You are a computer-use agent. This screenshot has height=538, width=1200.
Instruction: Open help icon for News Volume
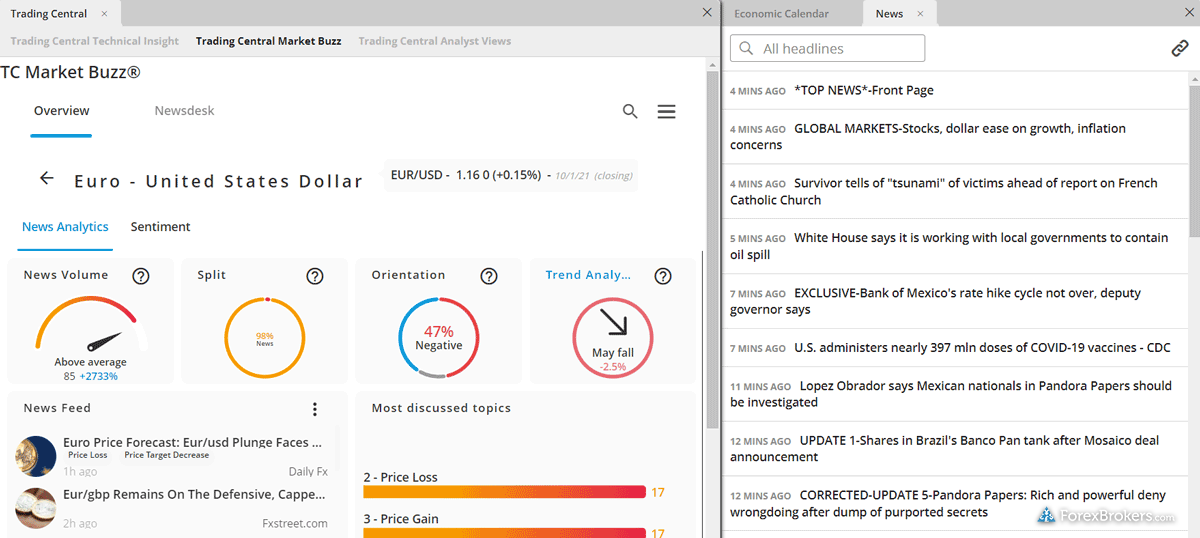141,276
